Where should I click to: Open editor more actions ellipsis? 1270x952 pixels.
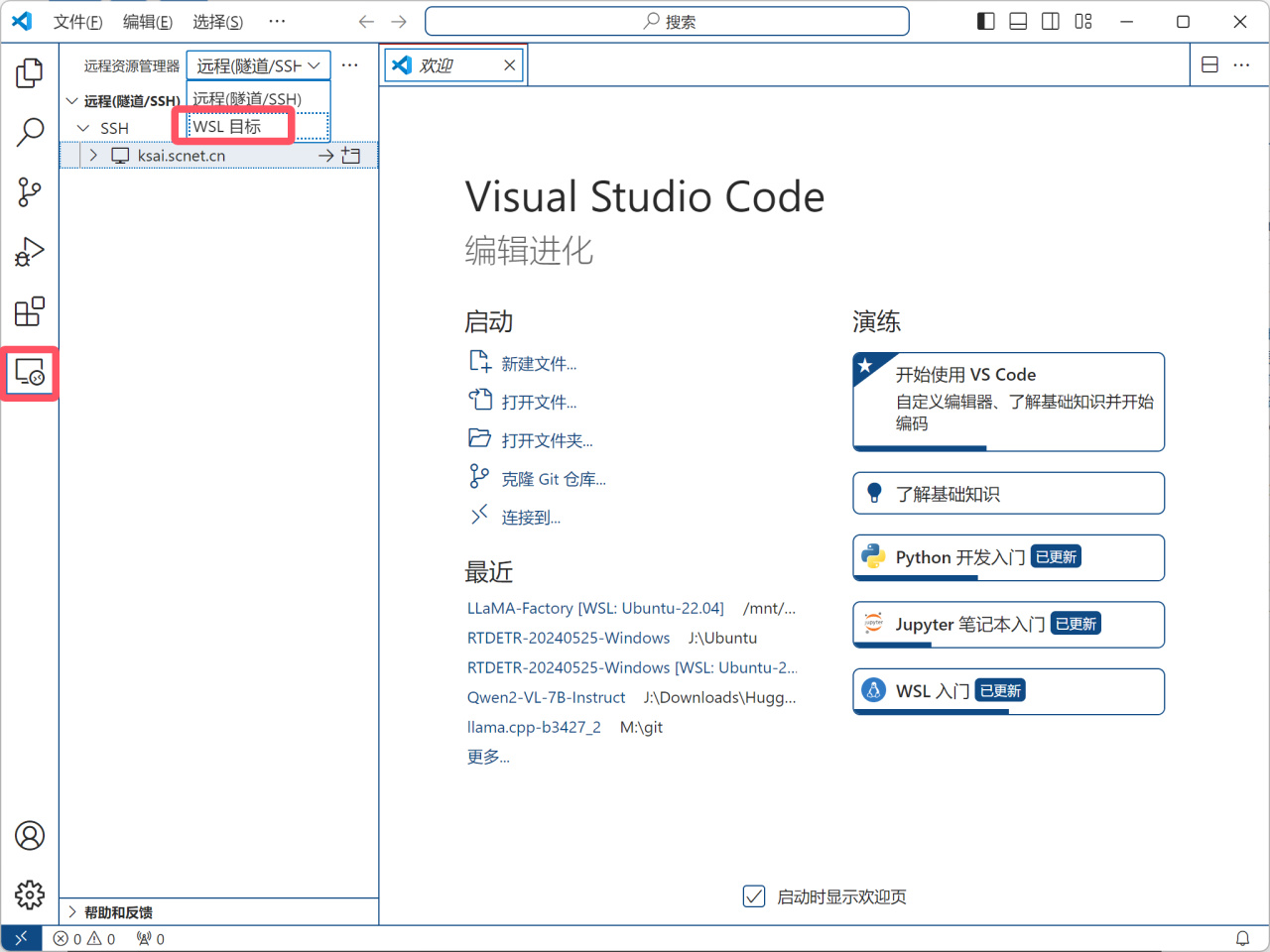[x=1241, y=64]
